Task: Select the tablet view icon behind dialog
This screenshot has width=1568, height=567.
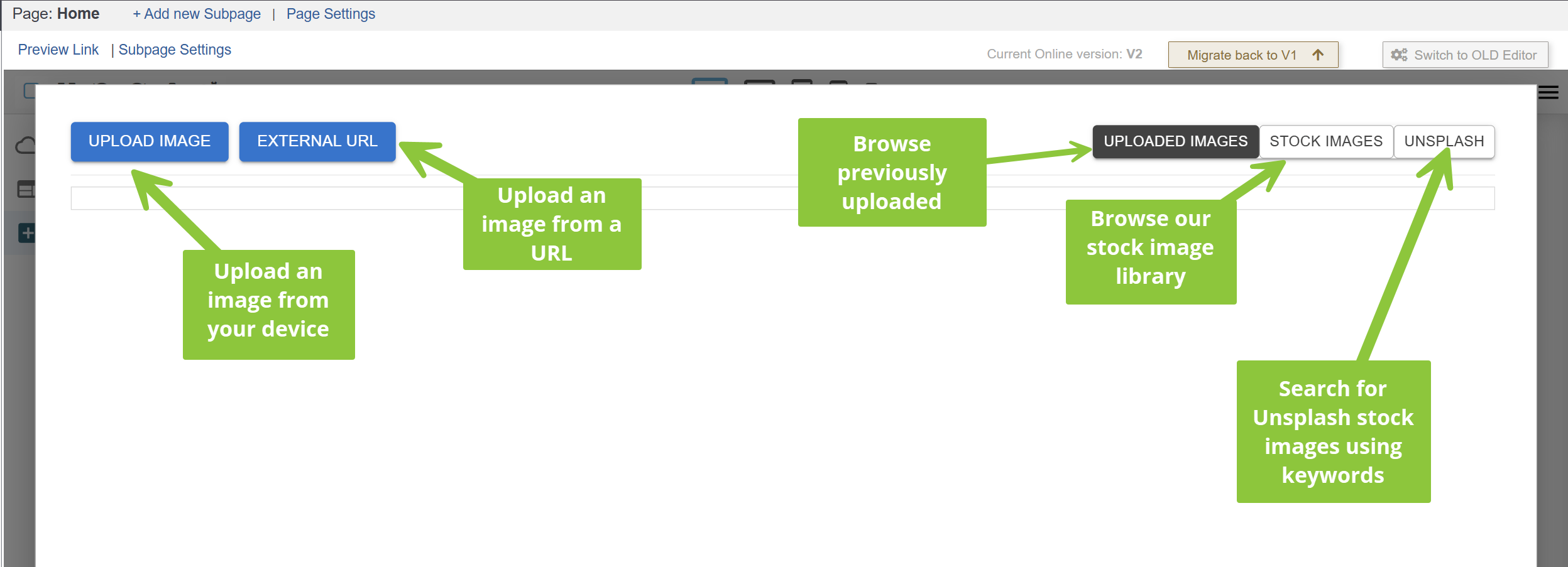Action: tap(802, 82)
